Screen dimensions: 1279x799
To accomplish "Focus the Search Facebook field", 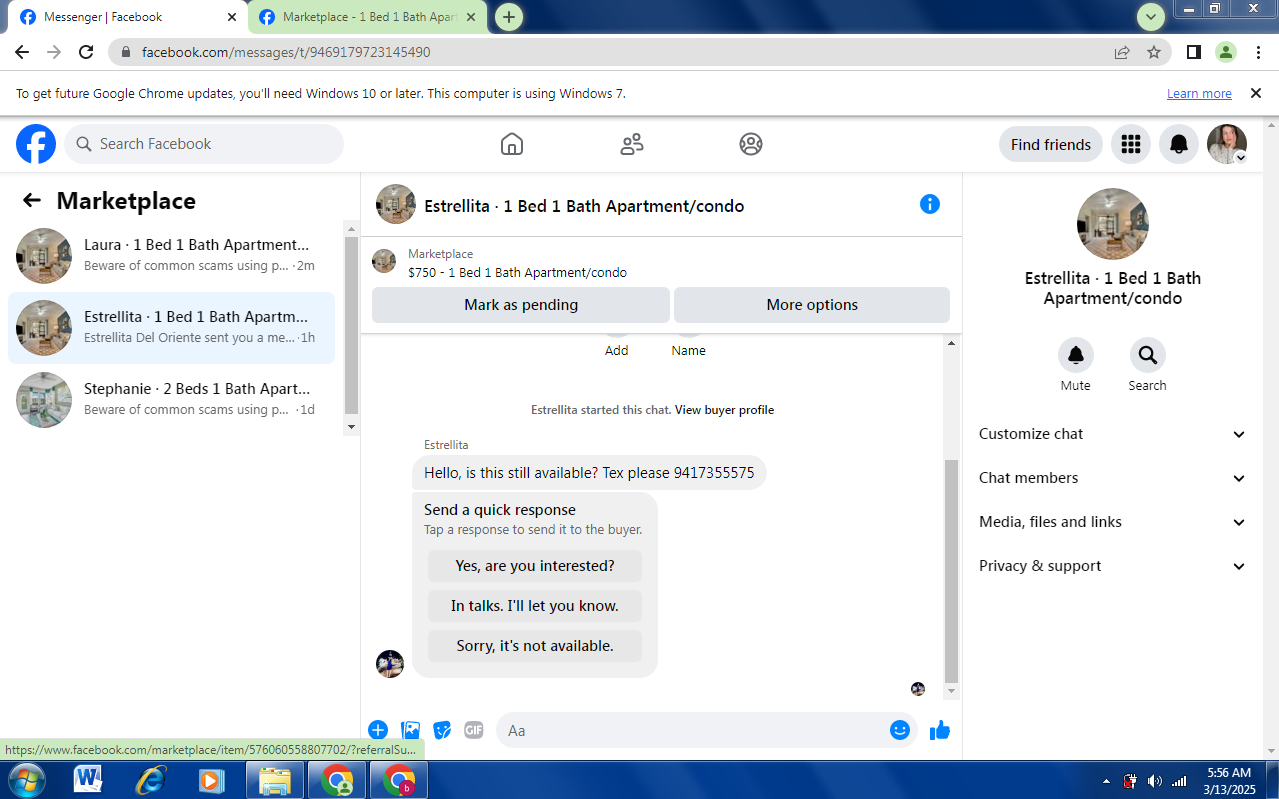I will pos(204,144).
